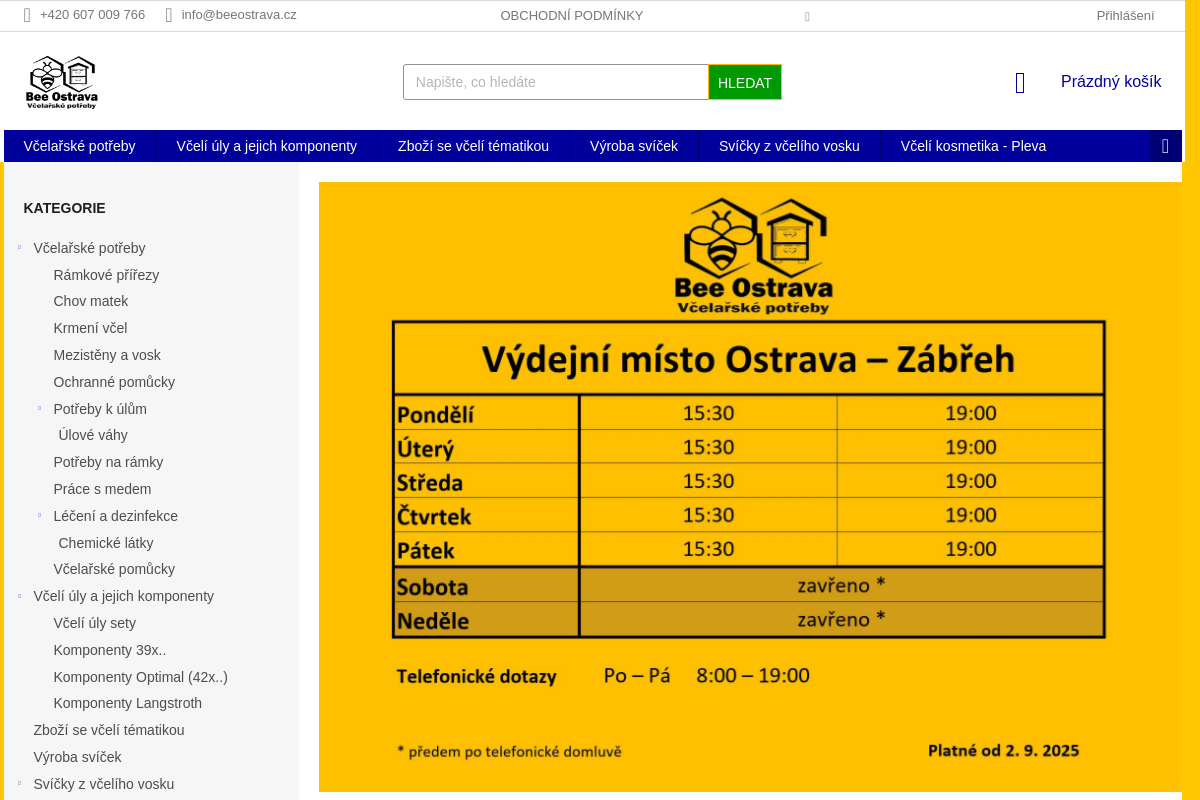Image resolution: width=1200 pixels, height=800 pixels.
Task: Click the Bee Ostrava logo
Action: pyautogui.click(x=61, y=82)
